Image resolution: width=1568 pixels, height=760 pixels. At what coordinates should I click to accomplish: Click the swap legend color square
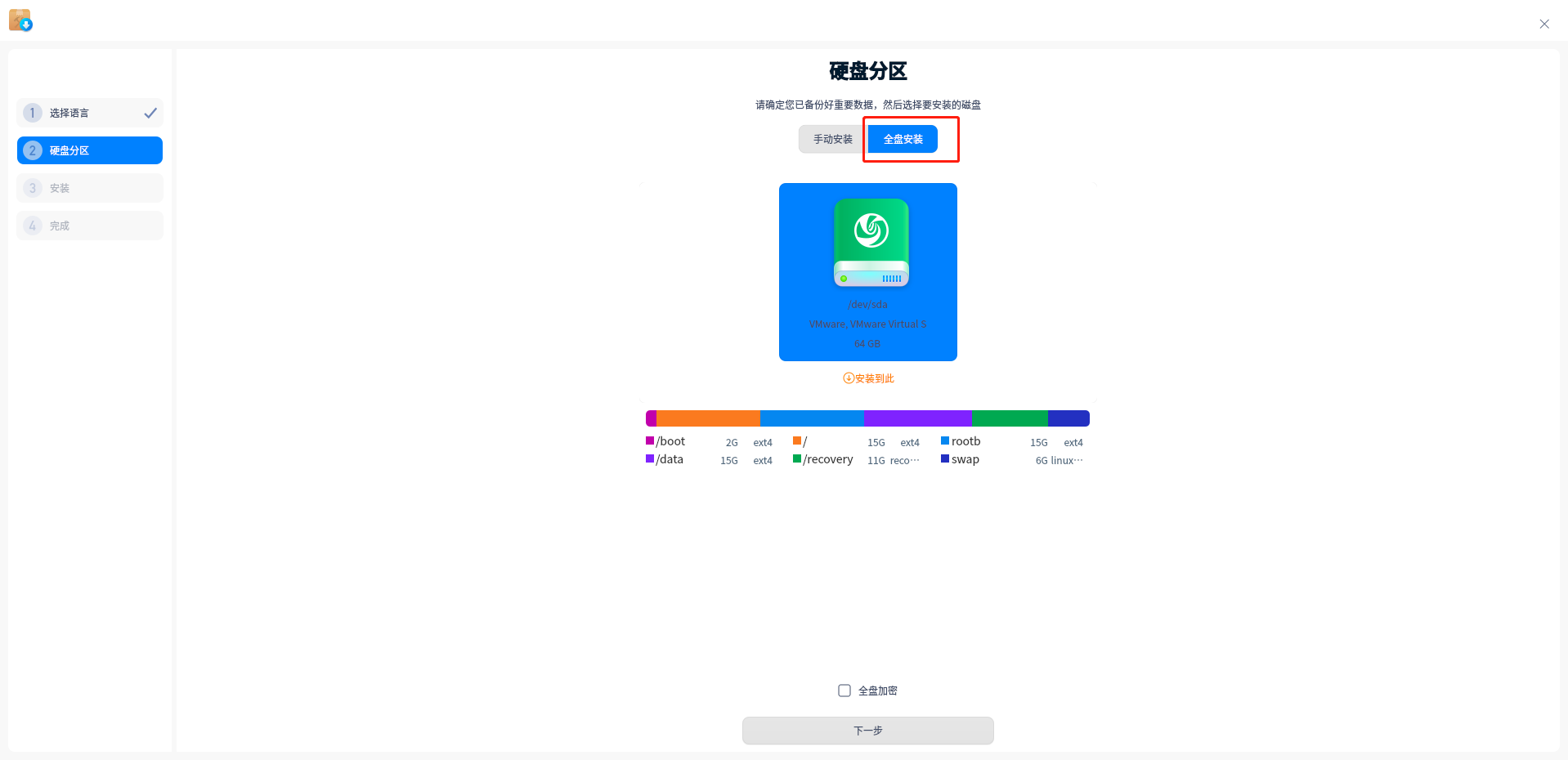pos(945,458)
